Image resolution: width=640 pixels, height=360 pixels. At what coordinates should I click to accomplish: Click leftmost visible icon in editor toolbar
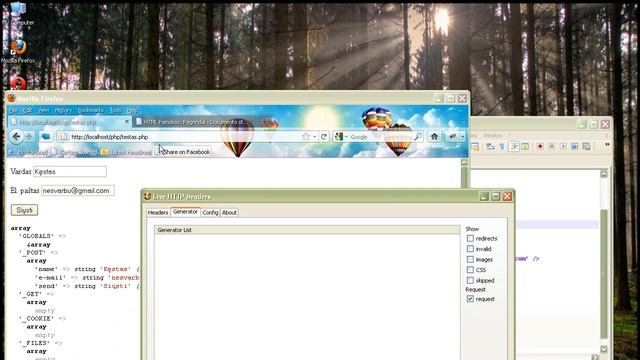pyautogui.click(x=475, y=147)
